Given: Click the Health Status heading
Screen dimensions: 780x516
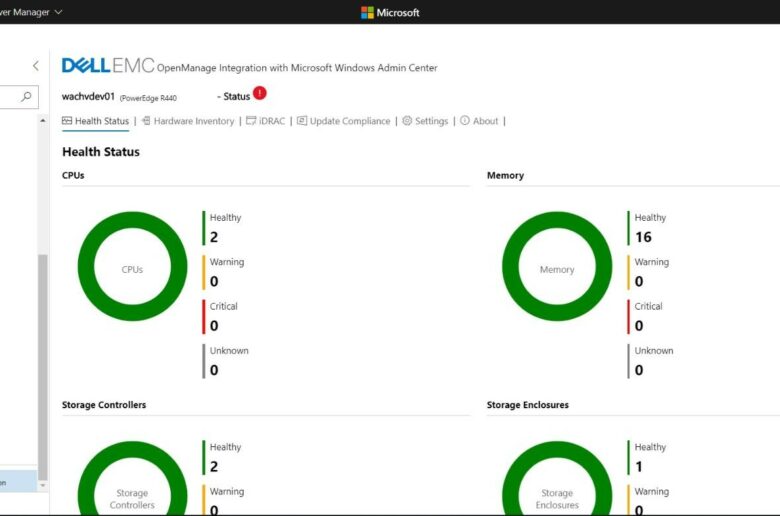Looking at the screenshot, I should (101, 152).
